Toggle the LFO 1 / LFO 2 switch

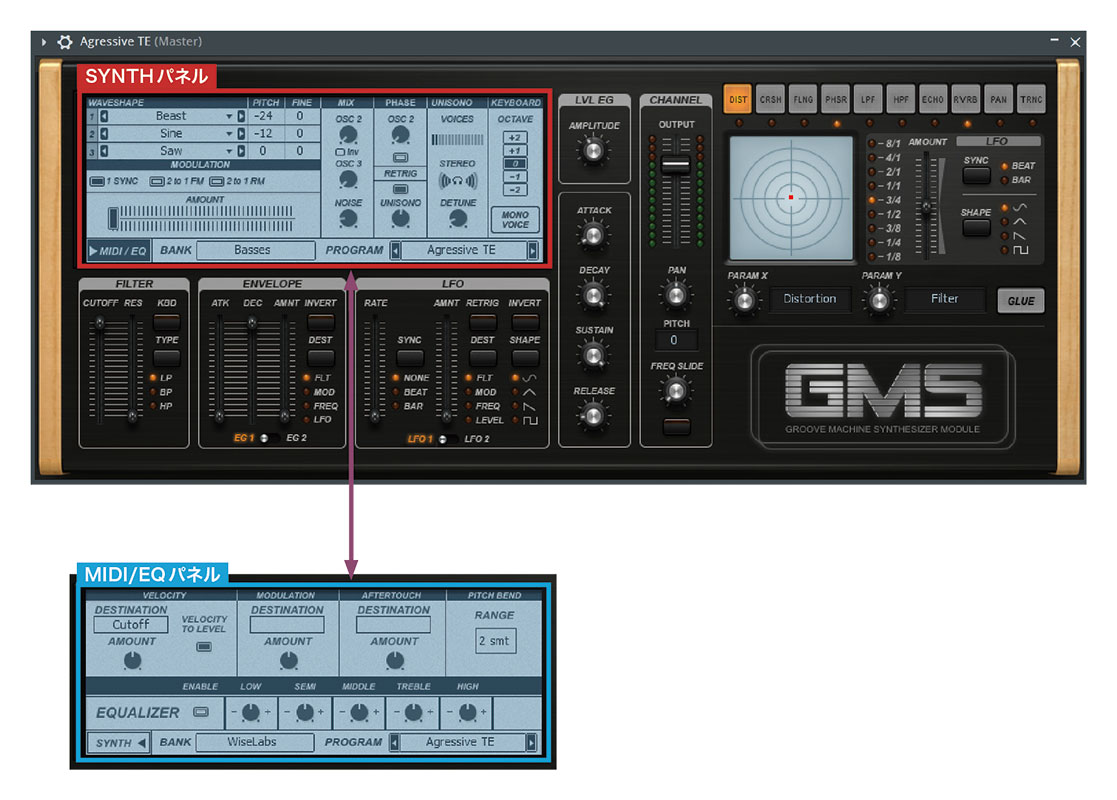(x=447, y=440)
